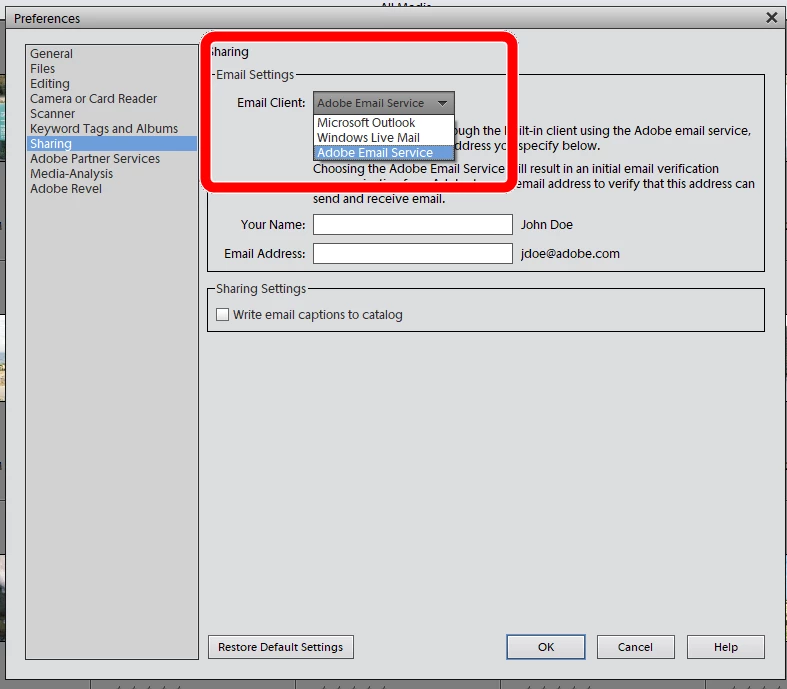Open the General preferences category
Viewport: 787px width, 689px height.
coord(51,54)
